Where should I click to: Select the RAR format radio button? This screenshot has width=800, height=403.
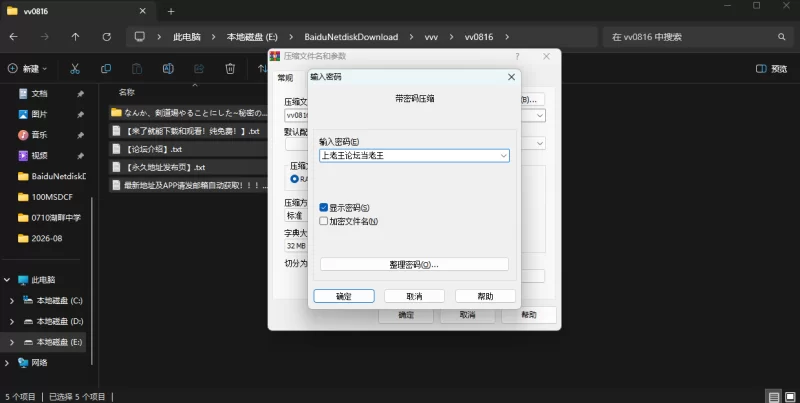click(294, 179)
